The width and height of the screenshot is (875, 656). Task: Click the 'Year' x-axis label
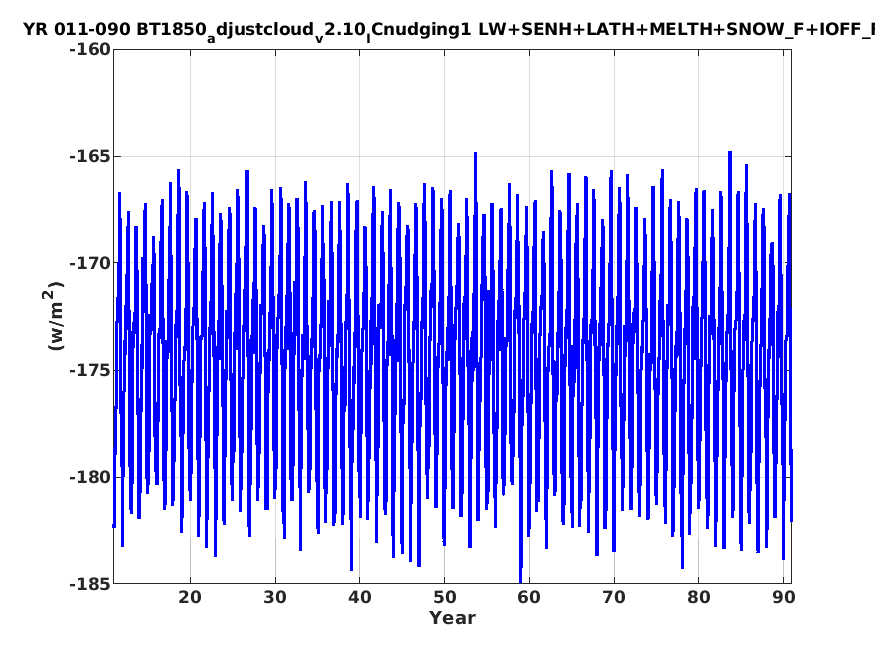[452, 618]
